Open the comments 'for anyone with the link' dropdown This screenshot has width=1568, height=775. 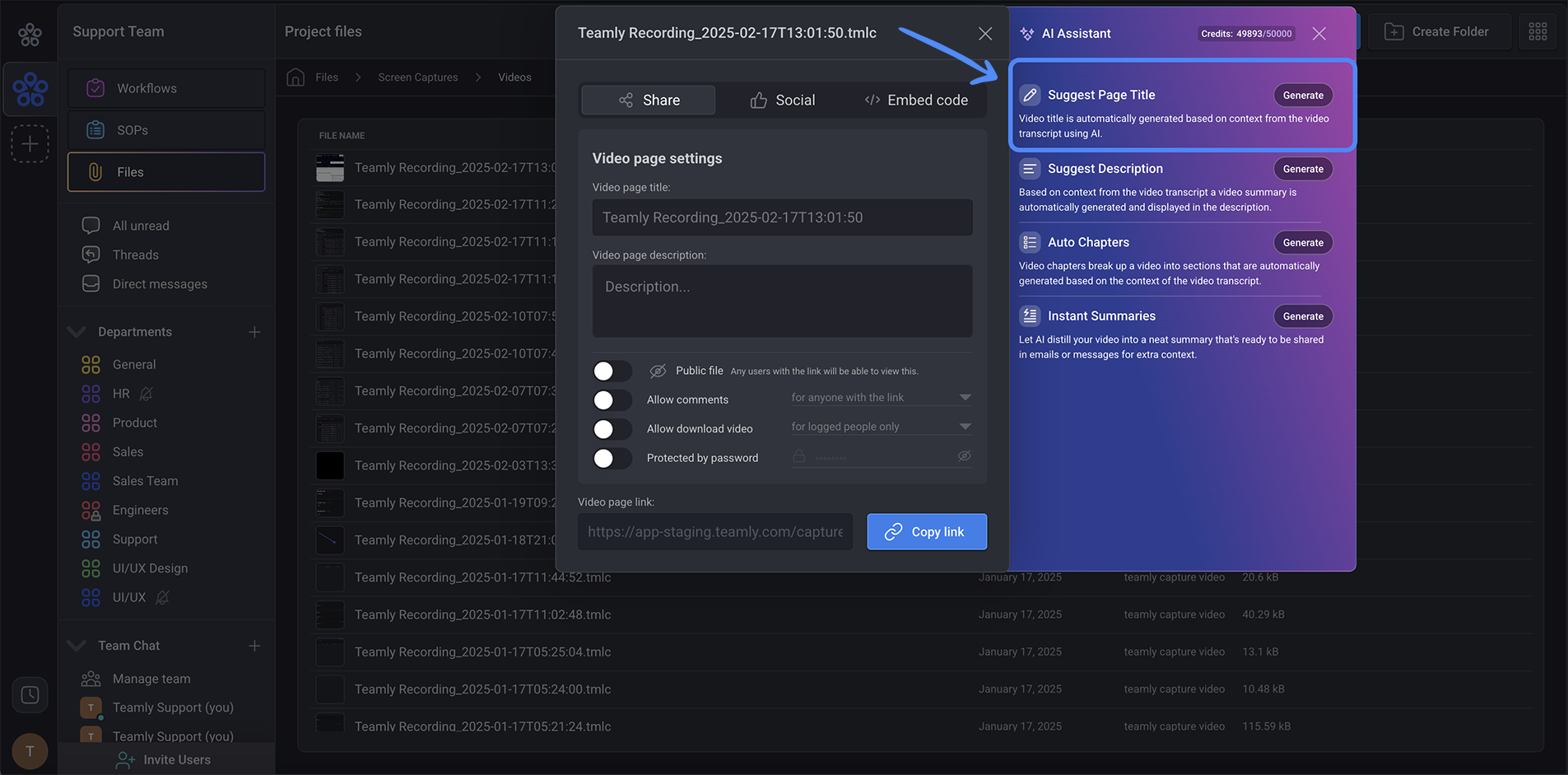click(882, 398)
